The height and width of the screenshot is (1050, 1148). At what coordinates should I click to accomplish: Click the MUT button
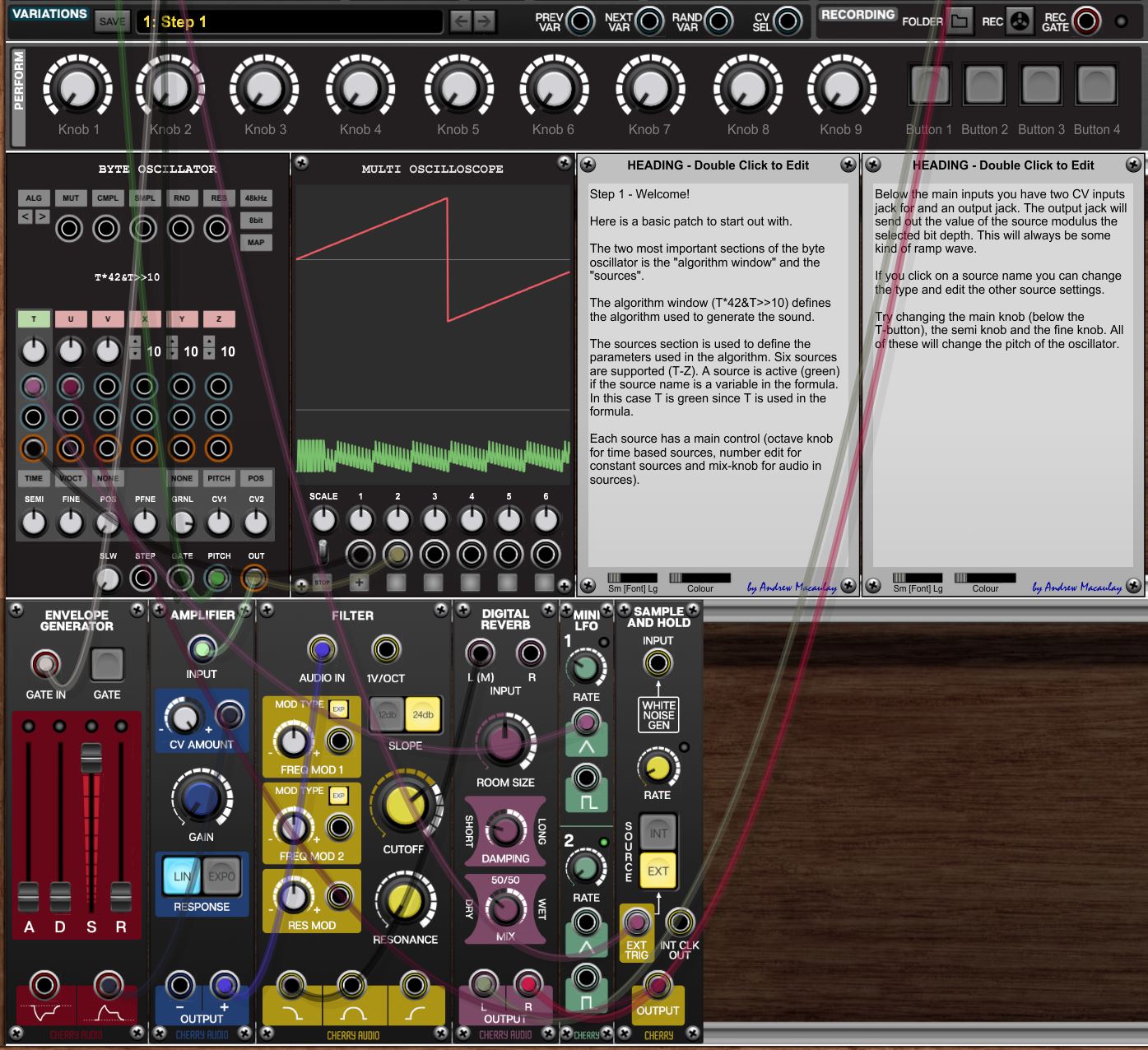click(71, 198)
